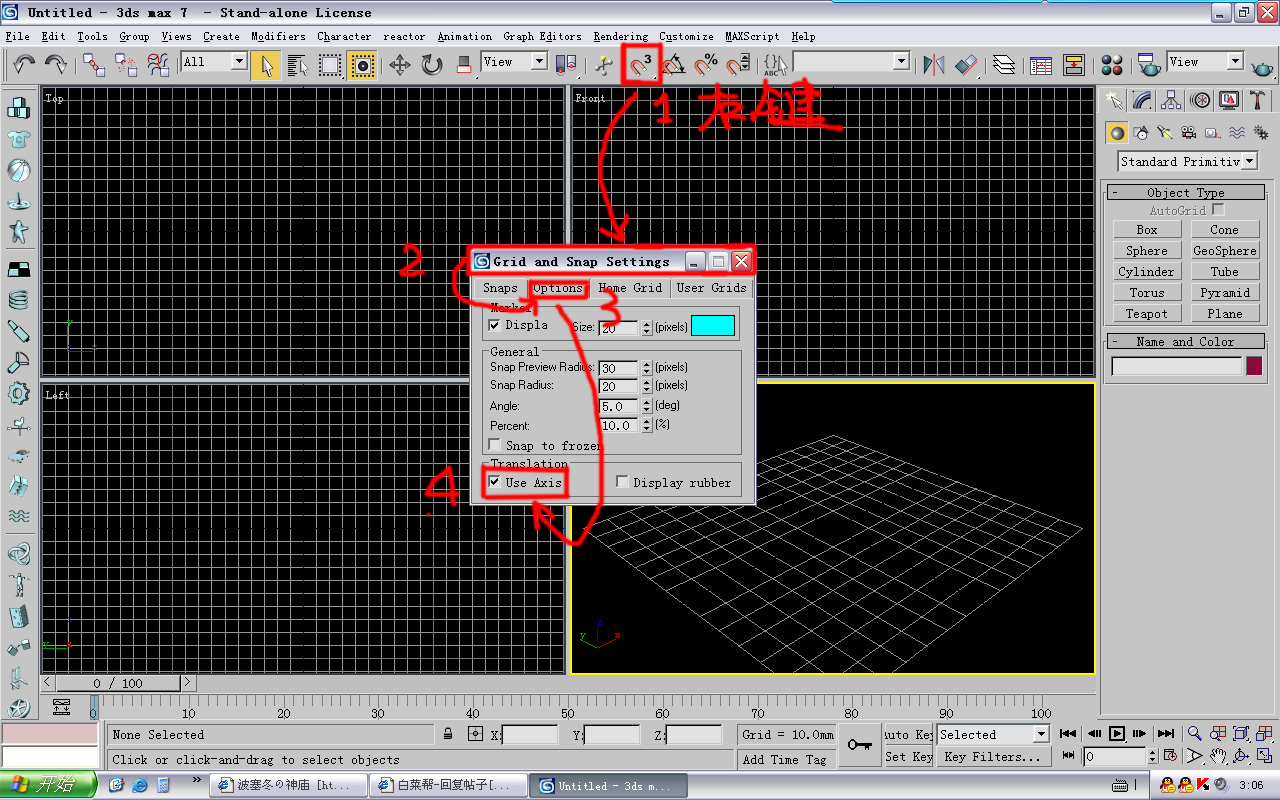Image resolution: width=1280 pixels, height=800 pixels.
Task: Open the Mirror Selected Objects tool
Action: coord(933,65)
